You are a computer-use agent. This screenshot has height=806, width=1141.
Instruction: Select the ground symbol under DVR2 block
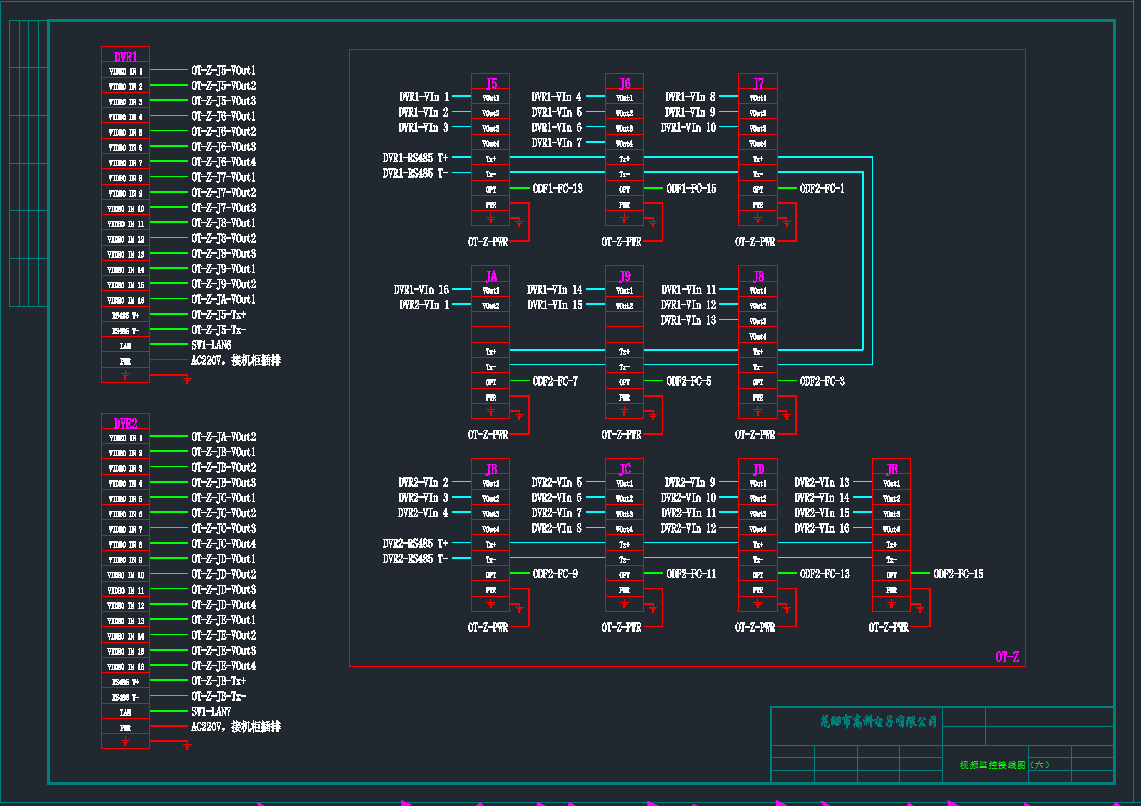125,742
